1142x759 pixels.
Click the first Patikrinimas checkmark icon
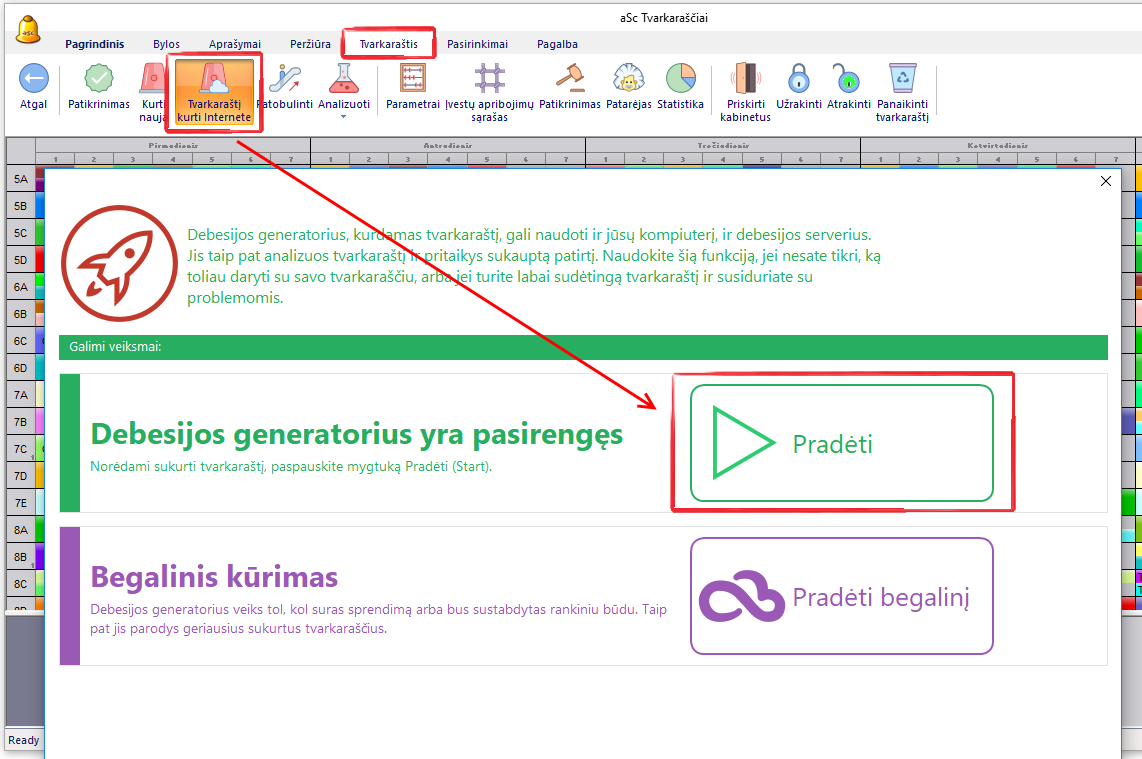[x=98, y=79]
